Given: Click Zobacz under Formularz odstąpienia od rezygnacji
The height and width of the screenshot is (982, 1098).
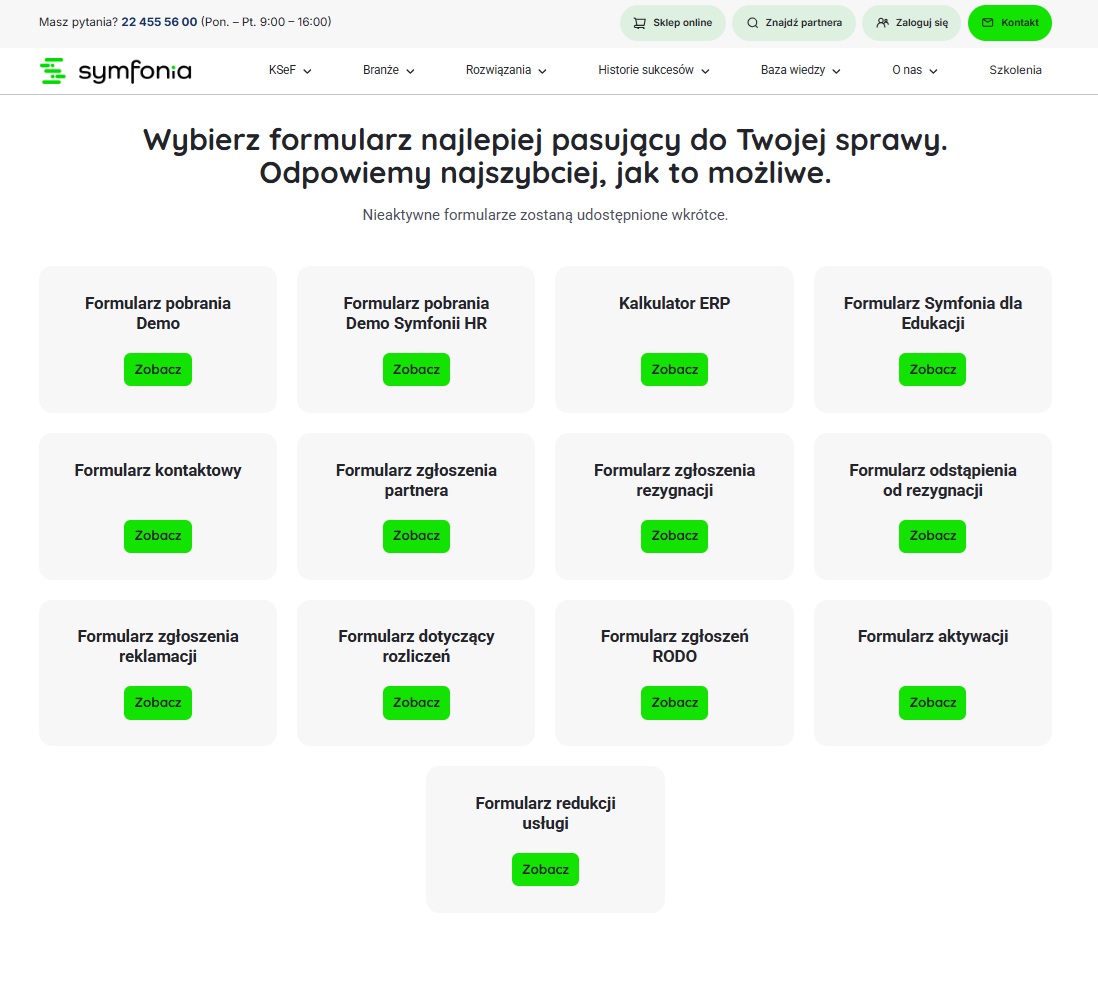Looking at the screenshot, I should point(932,536).
